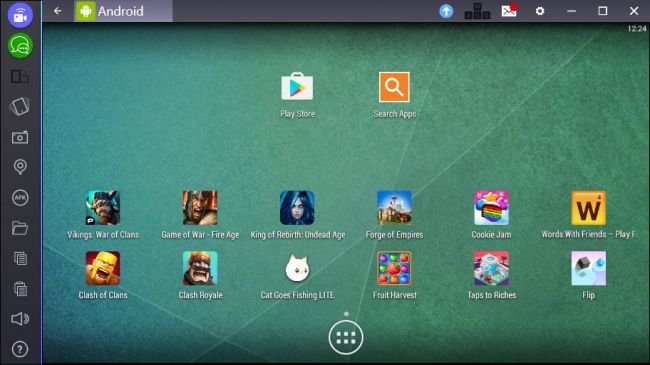The width and height of the screenshot is (650, 365).
Task: Open King of Rebirth: Undead Age
Action: (297, 208)
